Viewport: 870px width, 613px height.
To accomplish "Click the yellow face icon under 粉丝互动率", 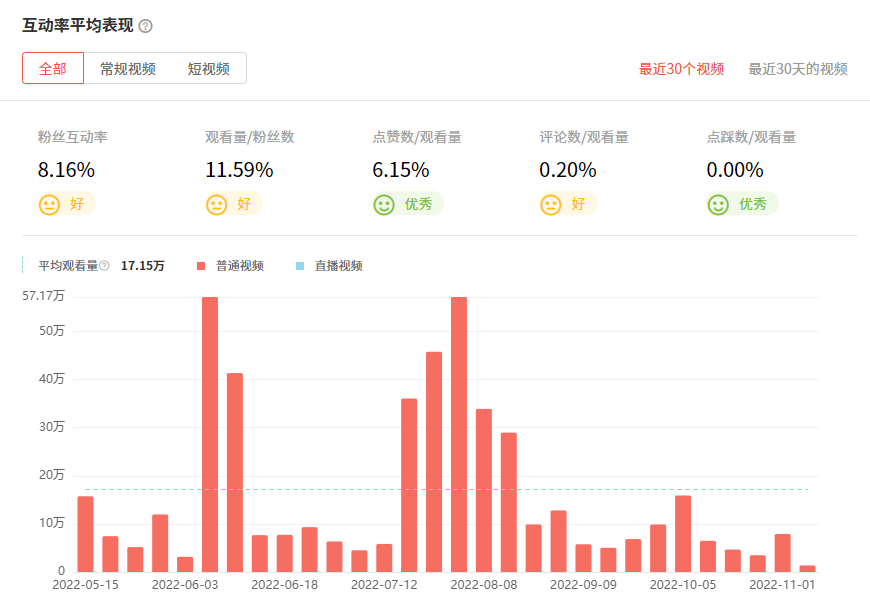I will pyautogui.click(x=49, y=205).
